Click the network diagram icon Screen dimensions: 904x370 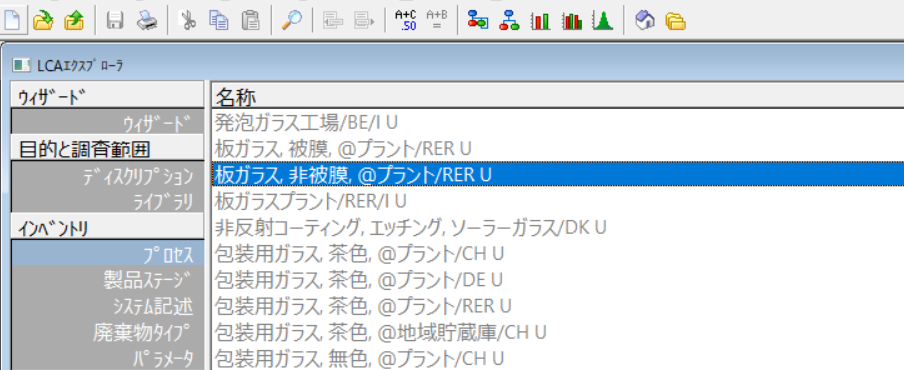[478, 21]
